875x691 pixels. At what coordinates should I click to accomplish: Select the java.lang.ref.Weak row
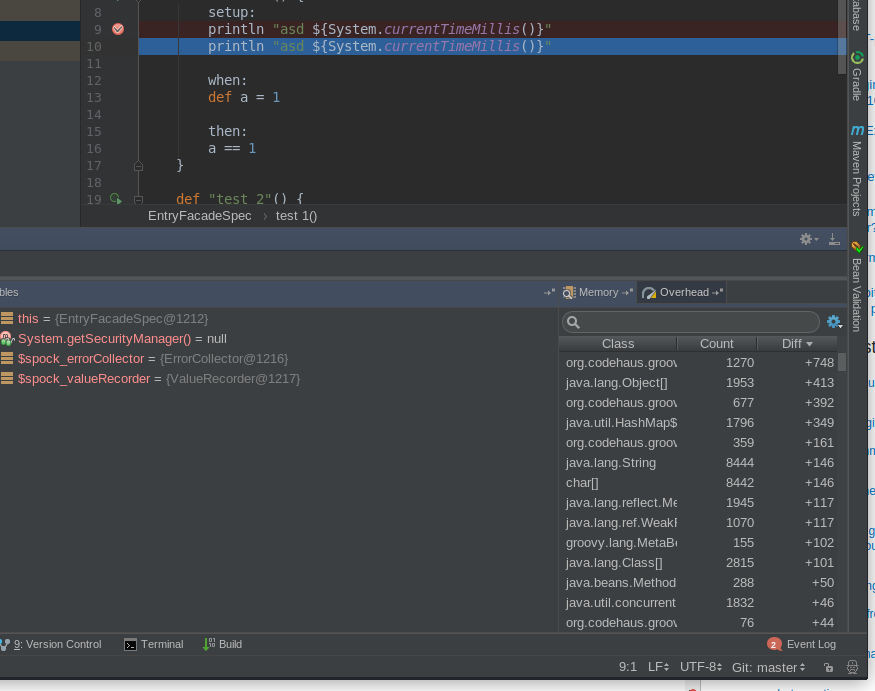(698, 523)
